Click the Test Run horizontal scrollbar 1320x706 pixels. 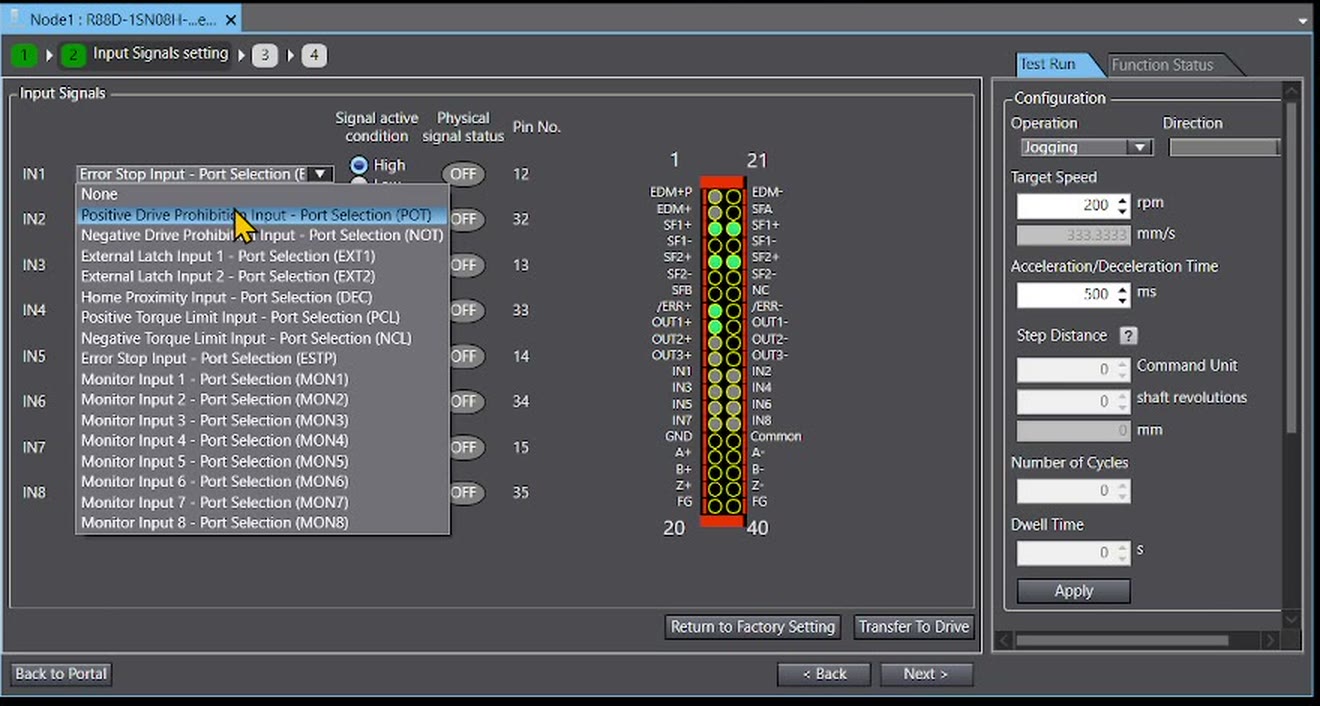click(x=1122, y=640)
